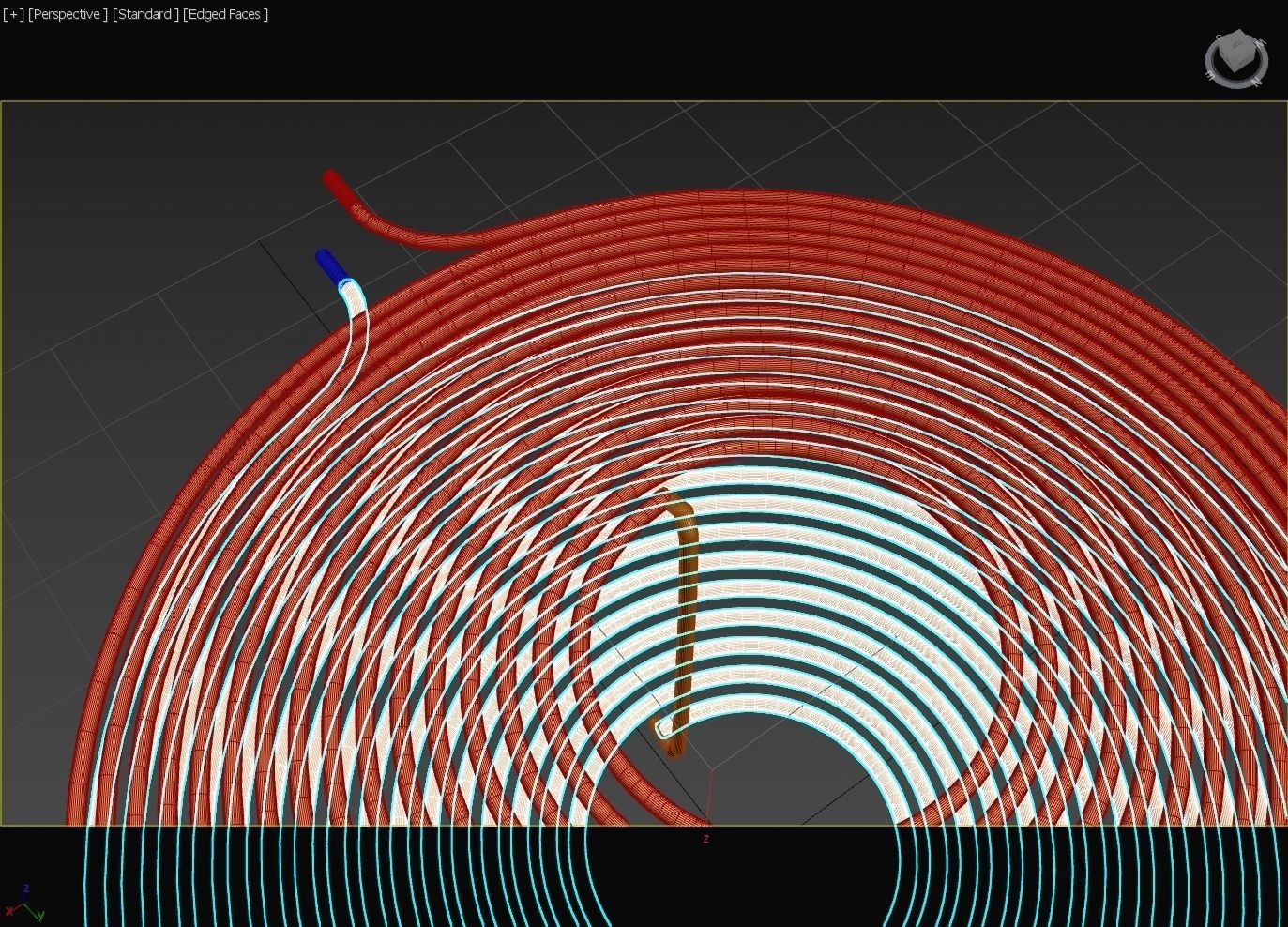Open the [+] viewport general menu
The image size is (1288, 927).
click(13, 14)
